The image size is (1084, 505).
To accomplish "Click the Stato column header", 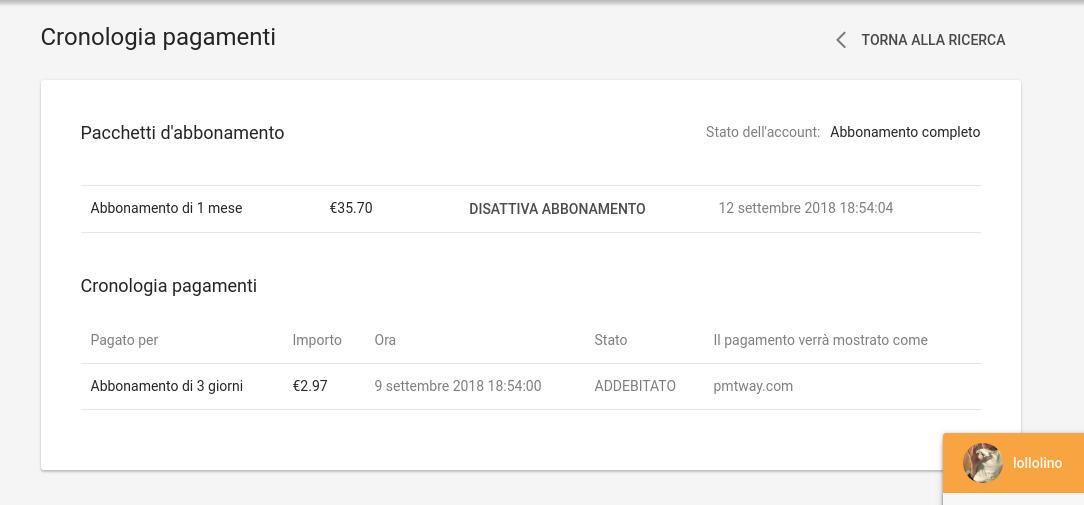I will pyautogui.click(x=610, y=340).
